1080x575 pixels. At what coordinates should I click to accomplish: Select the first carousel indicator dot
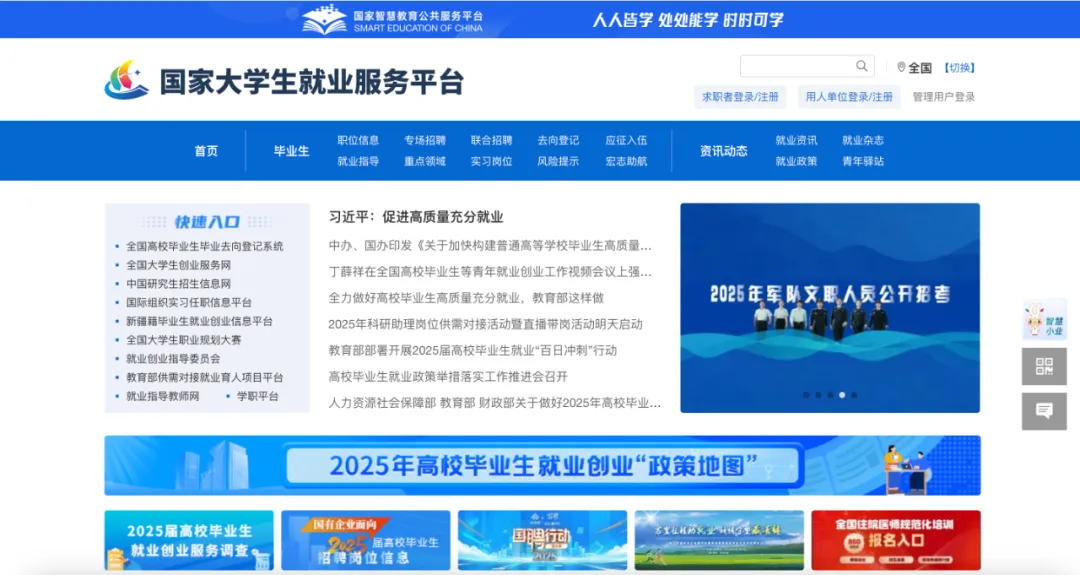(x=806, y=395)
